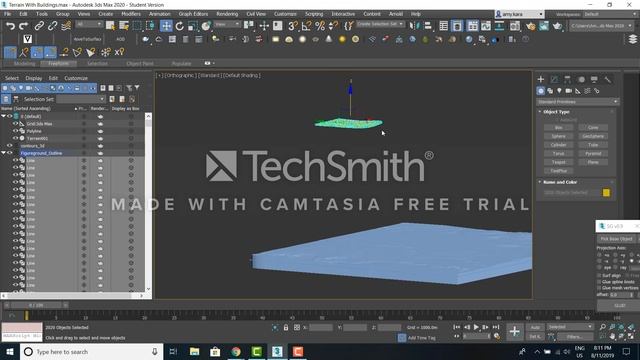Toggle the Angle Snap icon

point(306,26)
